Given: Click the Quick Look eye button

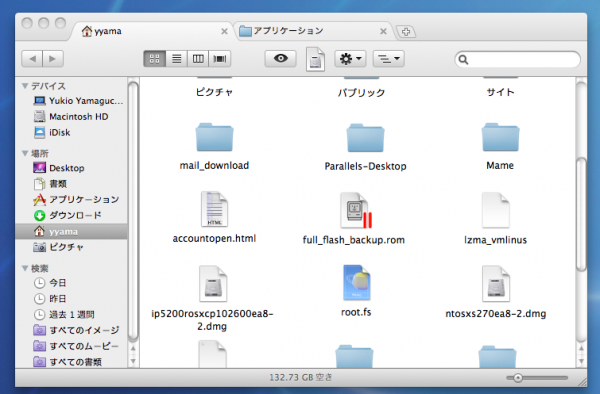Looking at the screenshot, I should click(280, 59).
